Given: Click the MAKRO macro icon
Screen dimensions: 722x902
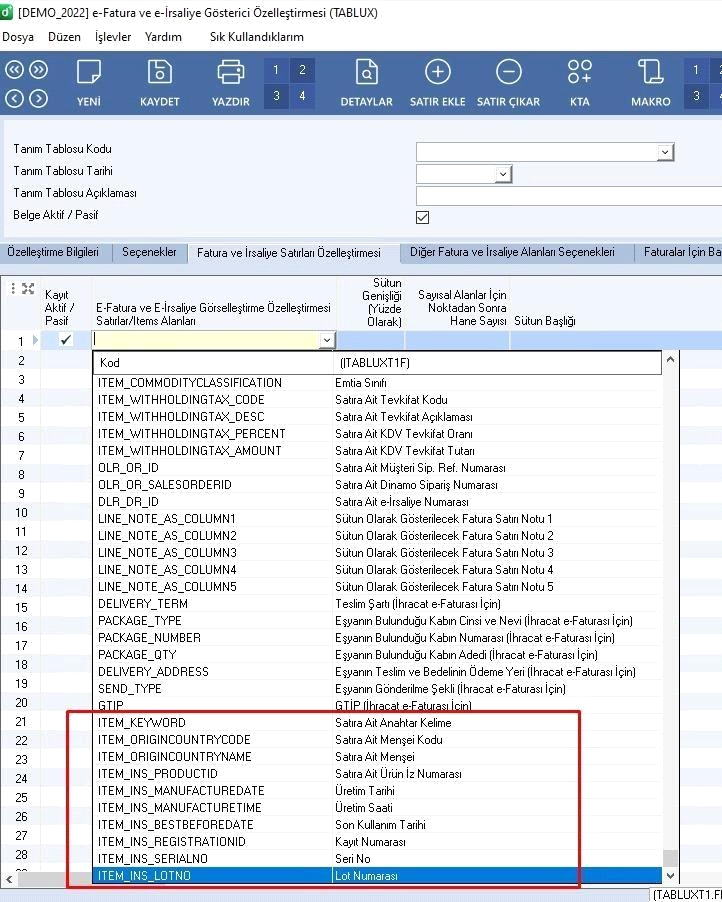Looking at the screenshot, I should (651, 82).
